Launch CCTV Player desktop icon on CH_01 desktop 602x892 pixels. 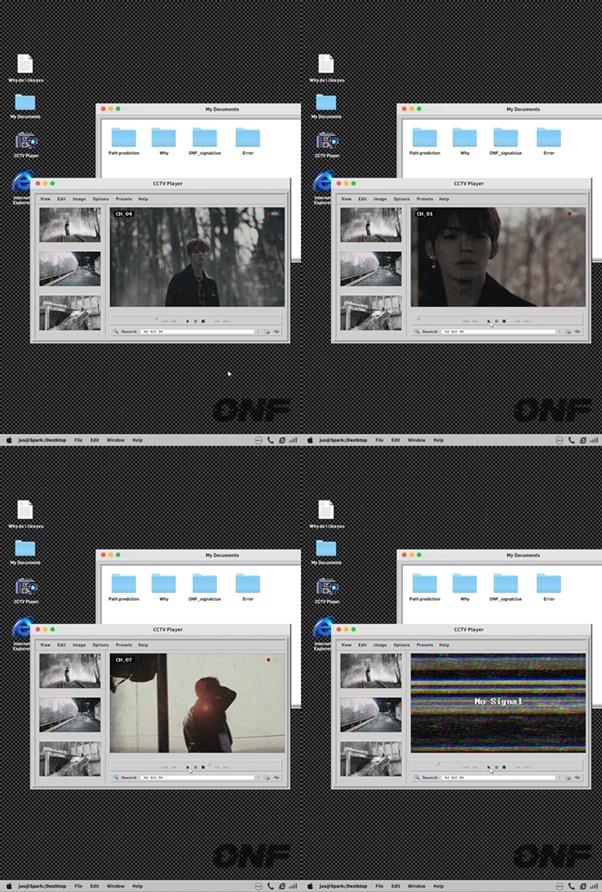click(x=327, y=141)
